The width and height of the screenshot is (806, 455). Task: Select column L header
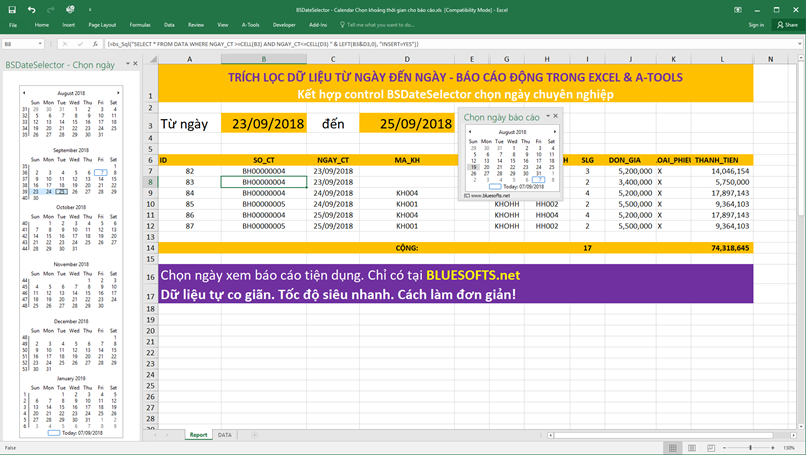pyautogui.click(x=722, y=59)
